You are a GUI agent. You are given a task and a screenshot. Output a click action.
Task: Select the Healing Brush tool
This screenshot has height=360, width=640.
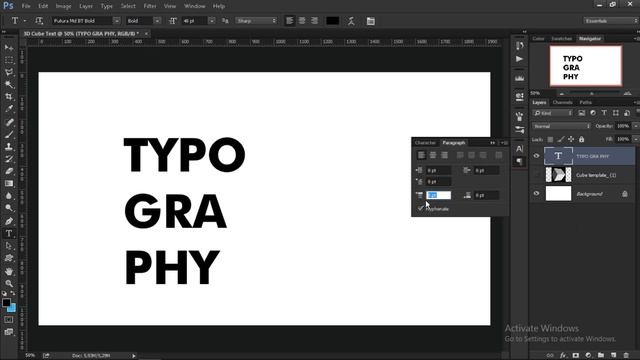point(9,122)
